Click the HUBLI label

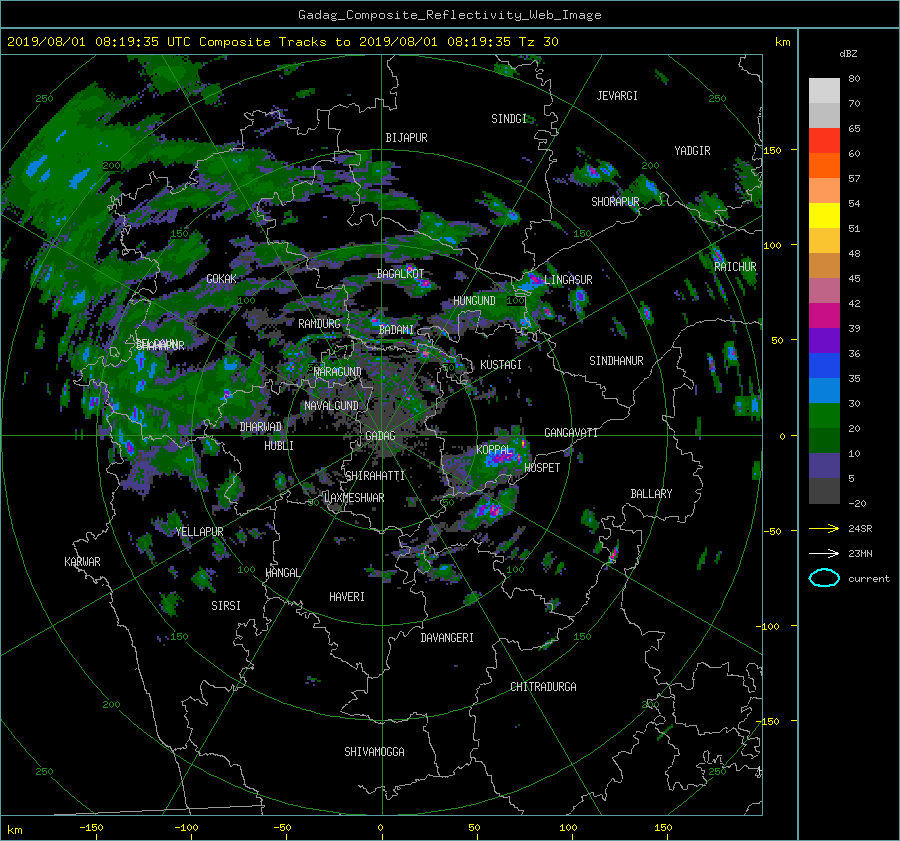[x=278, y=446]
